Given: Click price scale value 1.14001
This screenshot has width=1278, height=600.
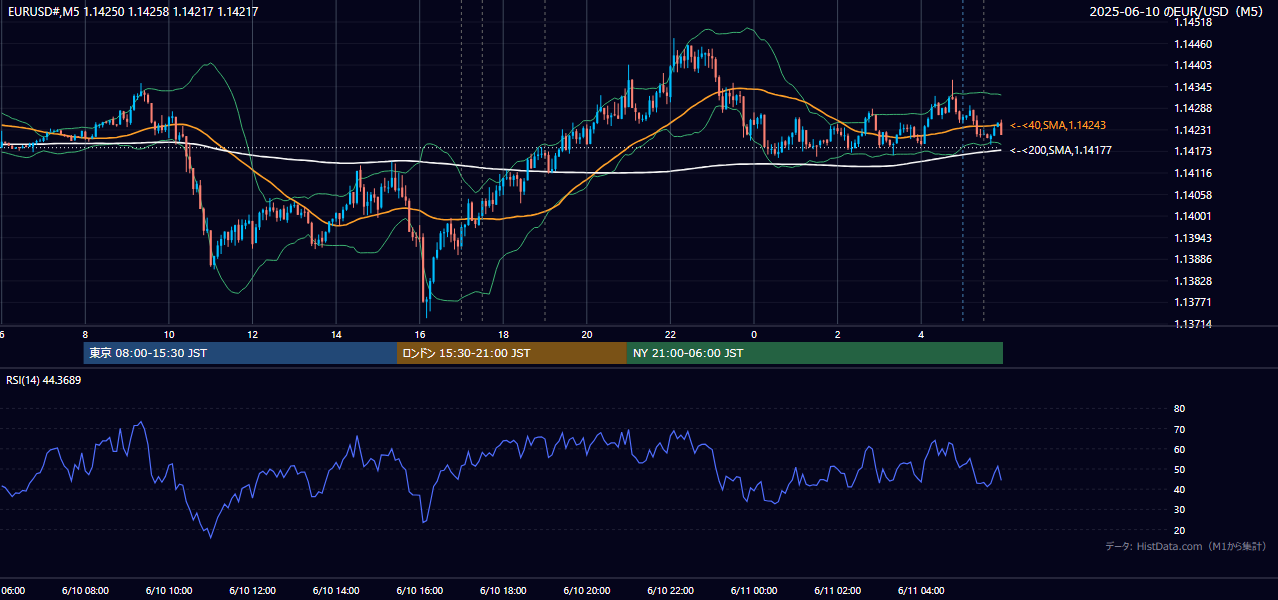Looking at the screenshot, I should pos(1194,216).
